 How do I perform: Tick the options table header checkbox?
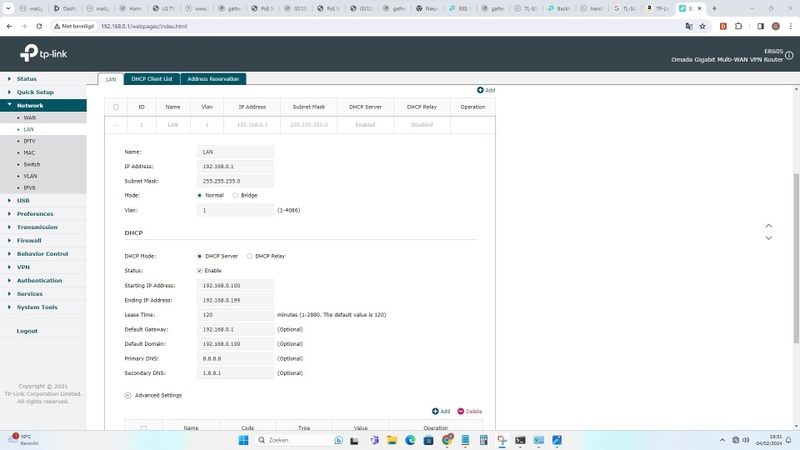click(x=144, y=428)
